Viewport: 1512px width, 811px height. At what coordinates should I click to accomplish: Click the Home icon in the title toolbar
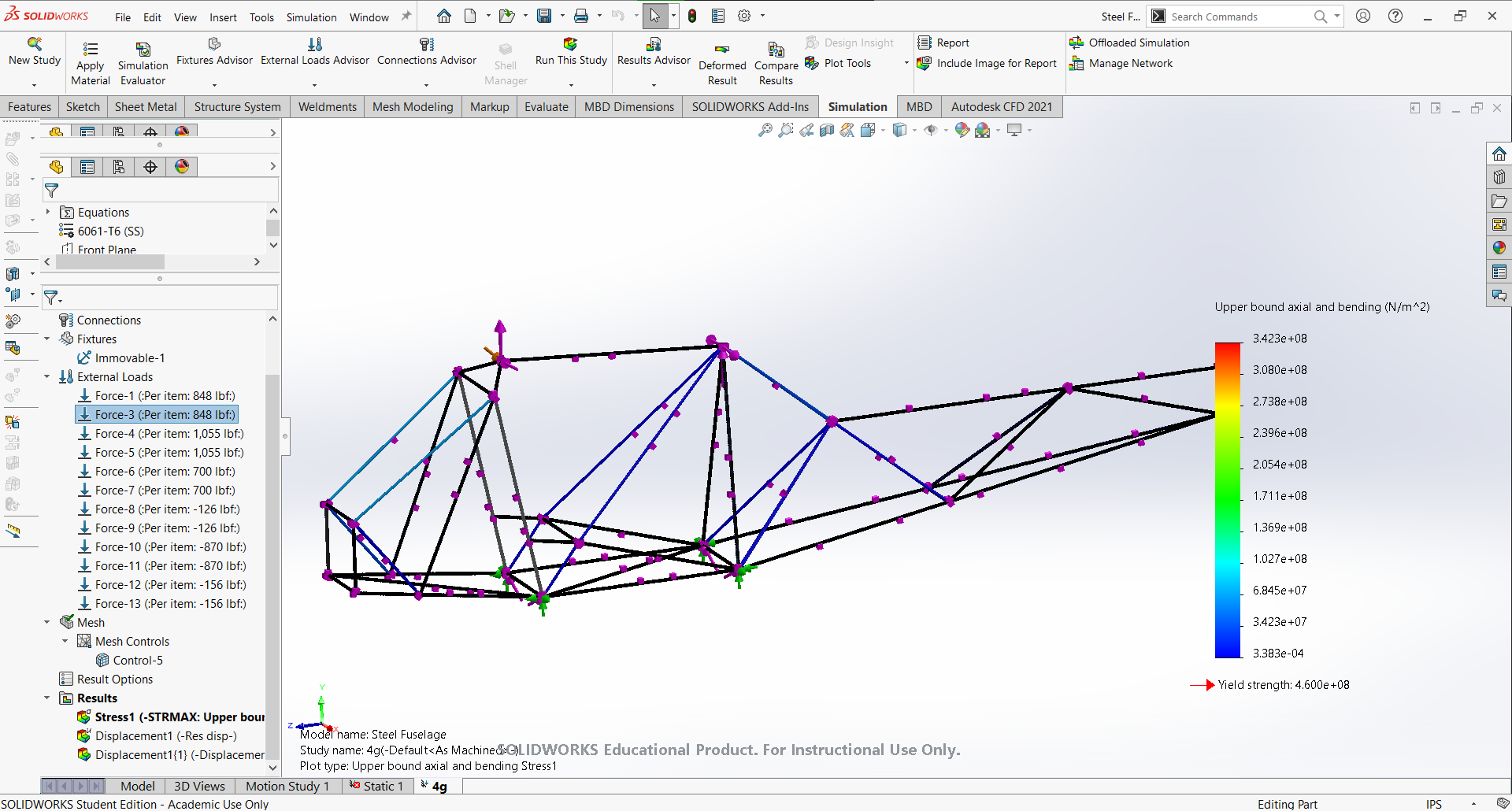click(444, 16)
